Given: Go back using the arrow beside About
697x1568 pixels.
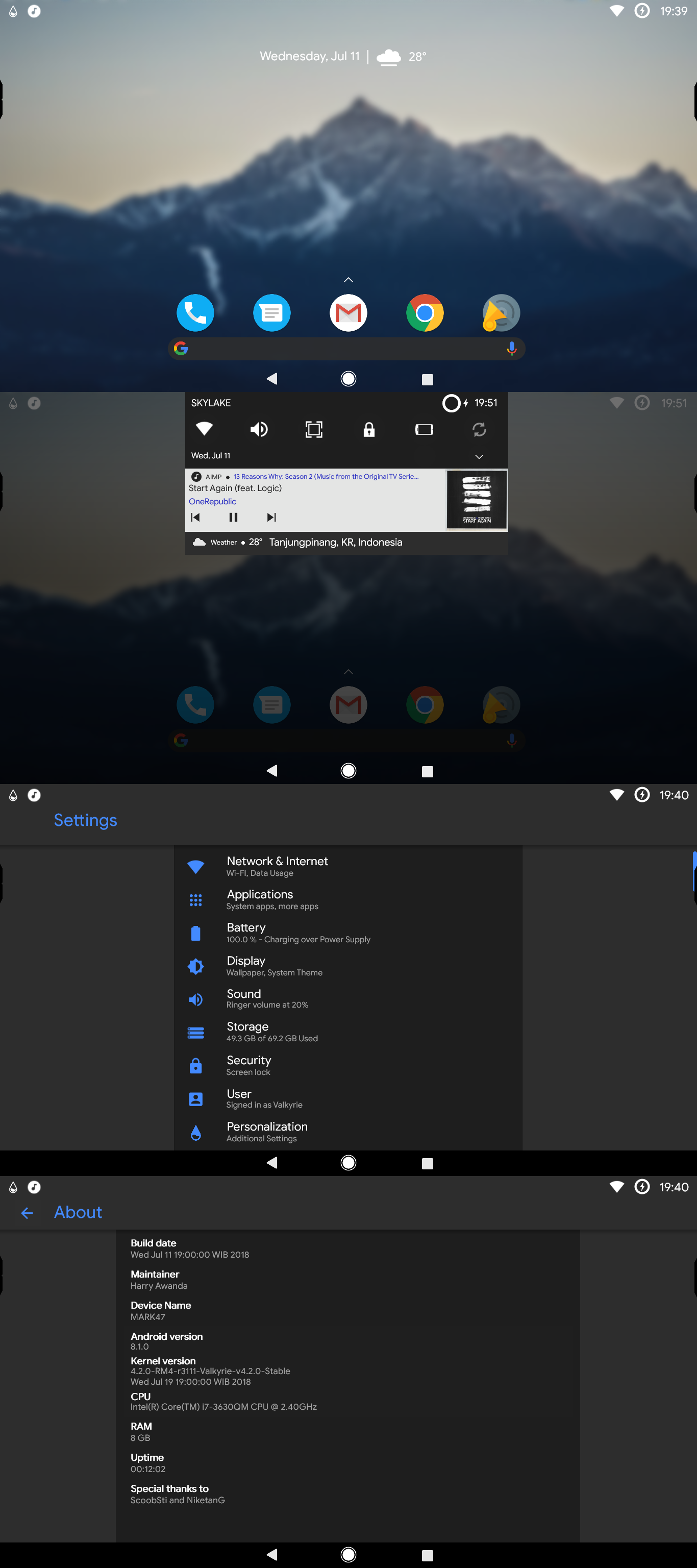Looking at the screenshot, I should pos(27,1213).
